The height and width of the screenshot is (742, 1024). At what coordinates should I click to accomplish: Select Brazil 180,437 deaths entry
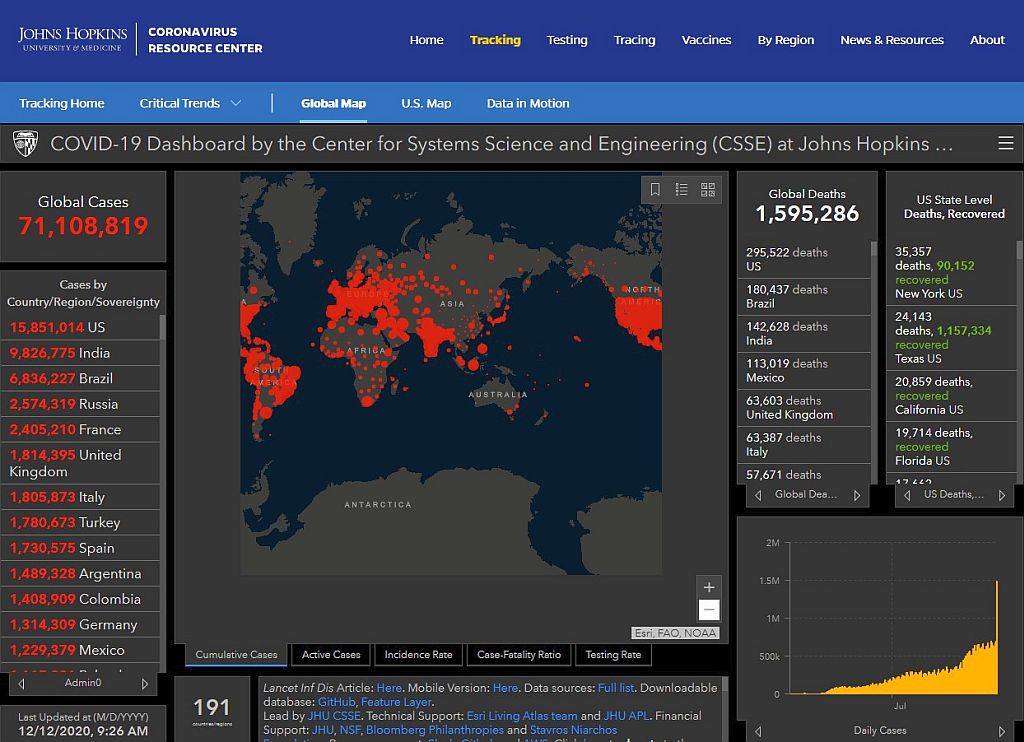tap(805, 297)
